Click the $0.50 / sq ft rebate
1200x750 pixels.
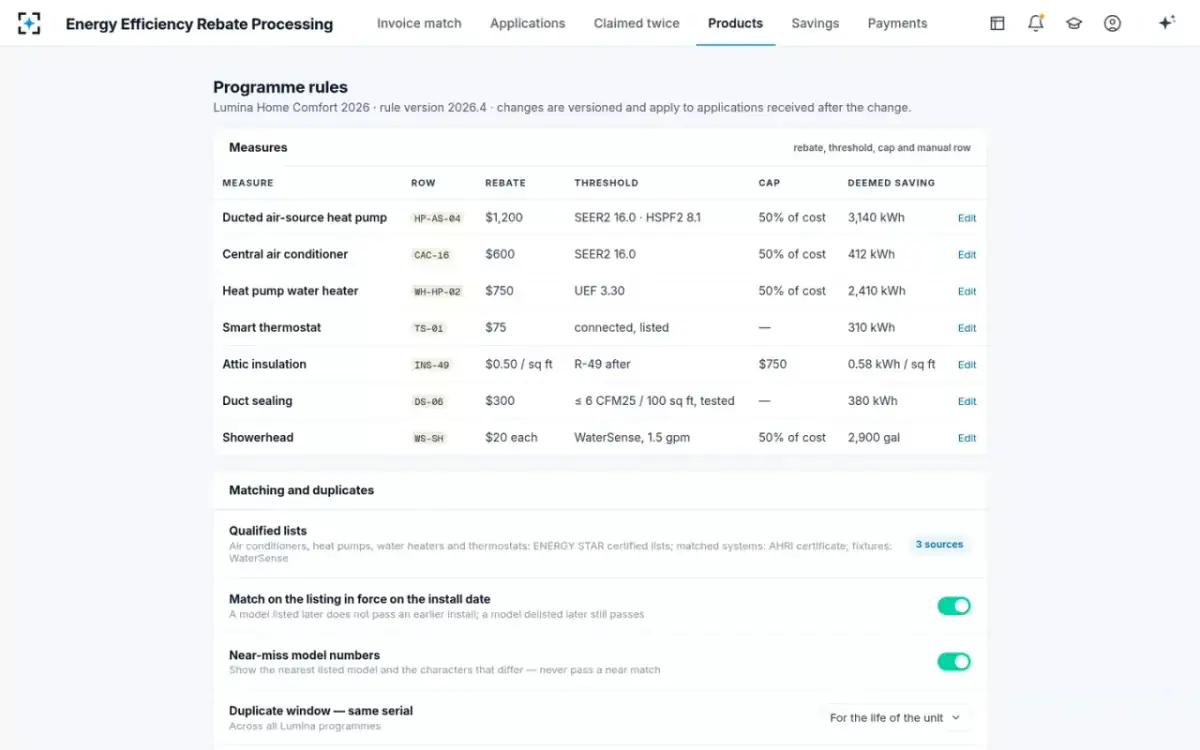click(x=519, y=364)
